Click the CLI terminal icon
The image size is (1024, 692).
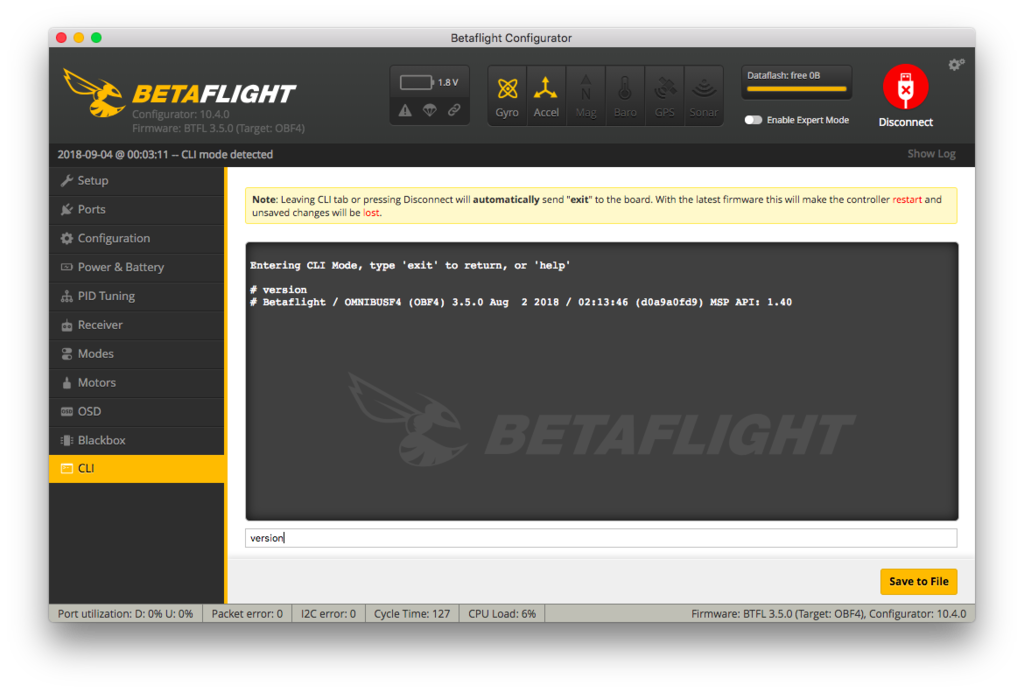[67, 469]
